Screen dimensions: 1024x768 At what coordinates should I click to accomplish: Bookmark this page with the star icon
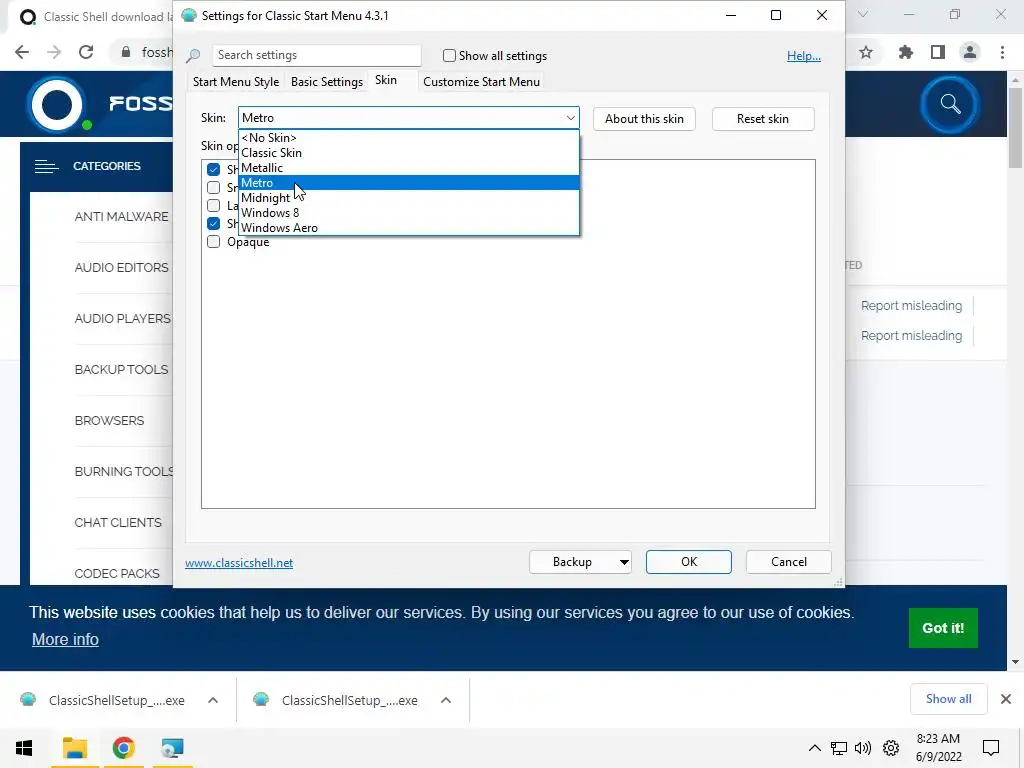click(x=866, y=52)
